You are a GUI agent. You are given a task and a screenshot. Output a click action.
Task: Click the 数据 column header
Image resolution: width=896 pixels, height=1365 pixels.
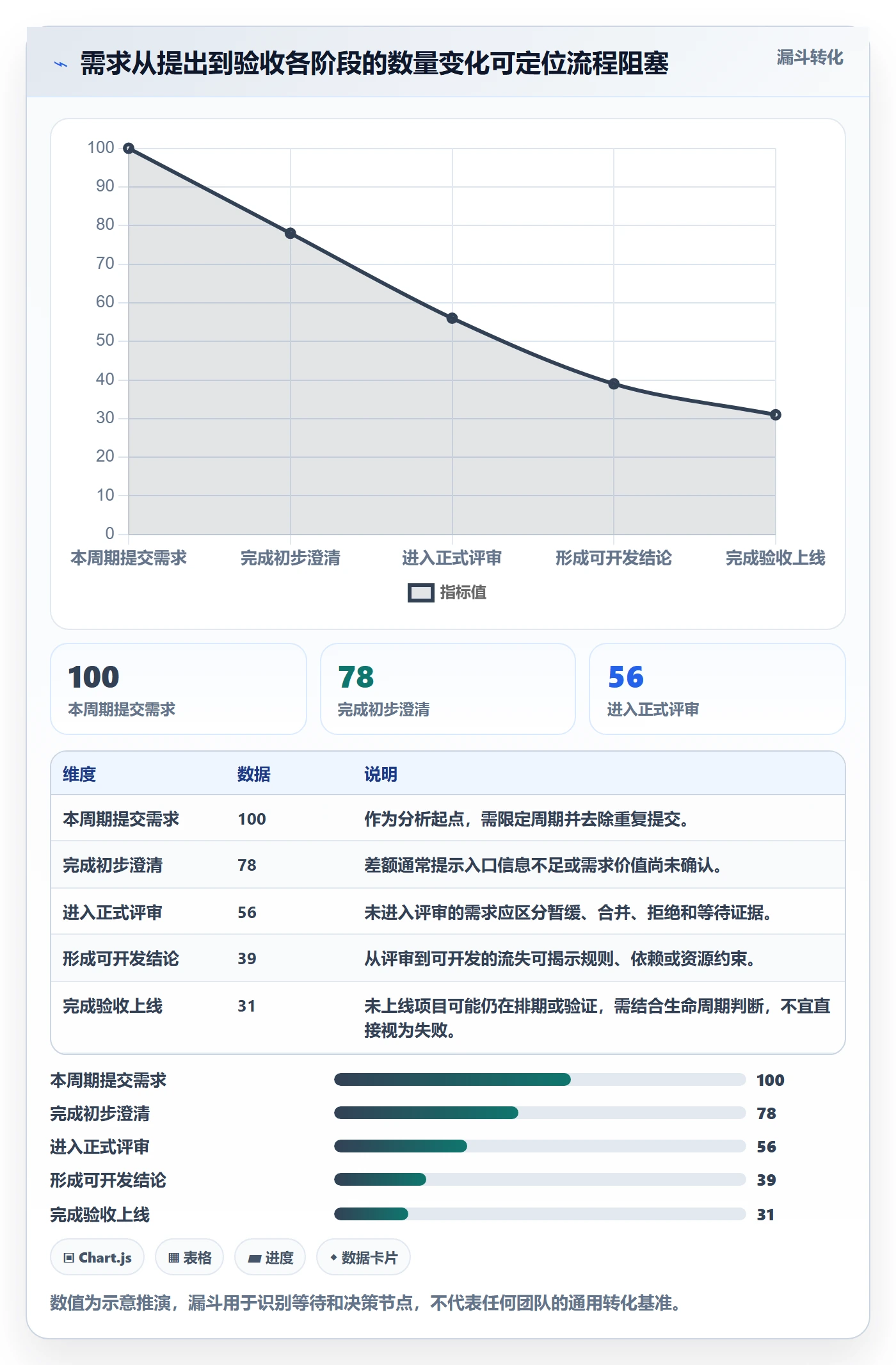tap(254, 774)
